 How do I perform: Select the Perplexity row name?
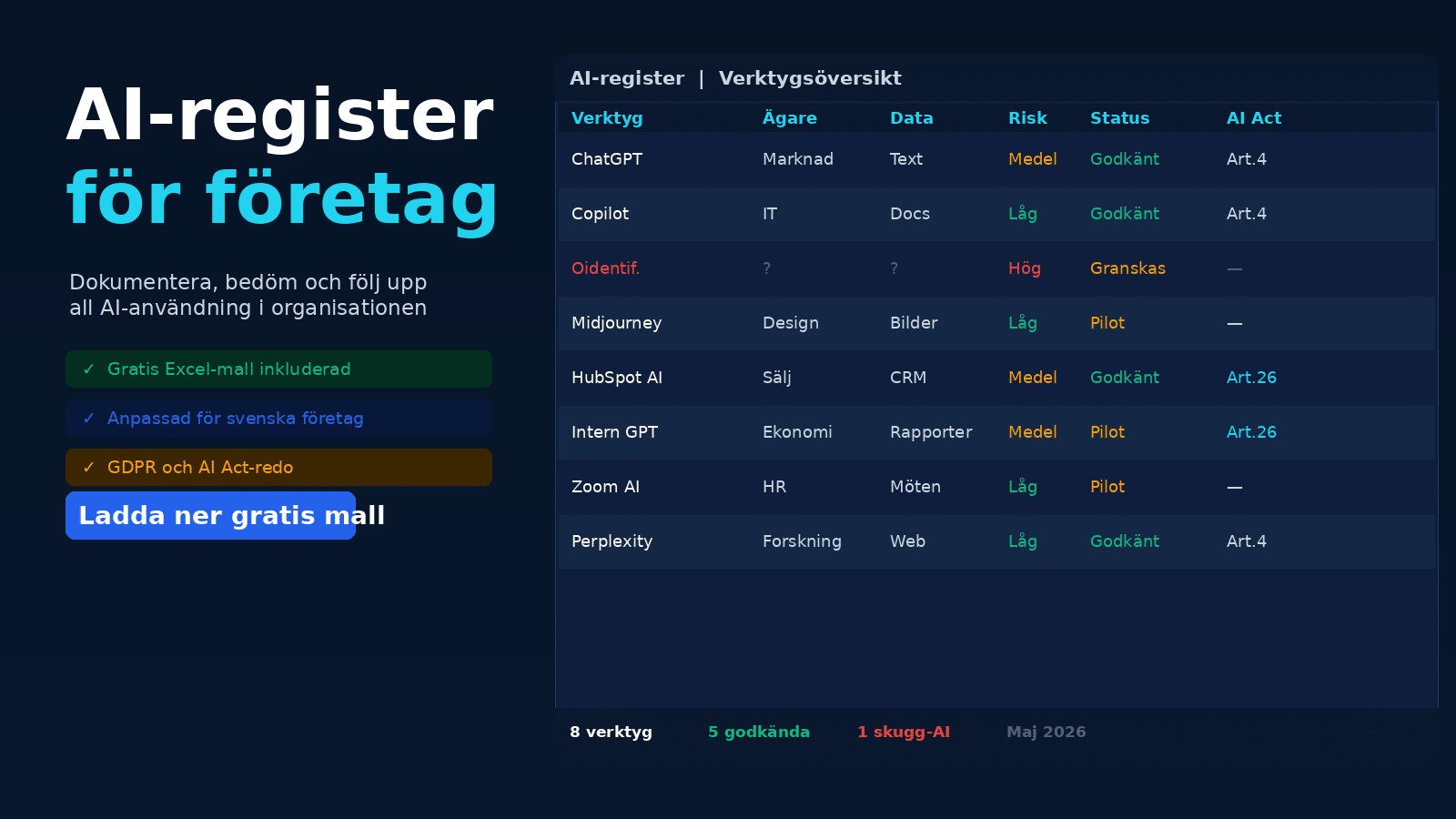612,541
